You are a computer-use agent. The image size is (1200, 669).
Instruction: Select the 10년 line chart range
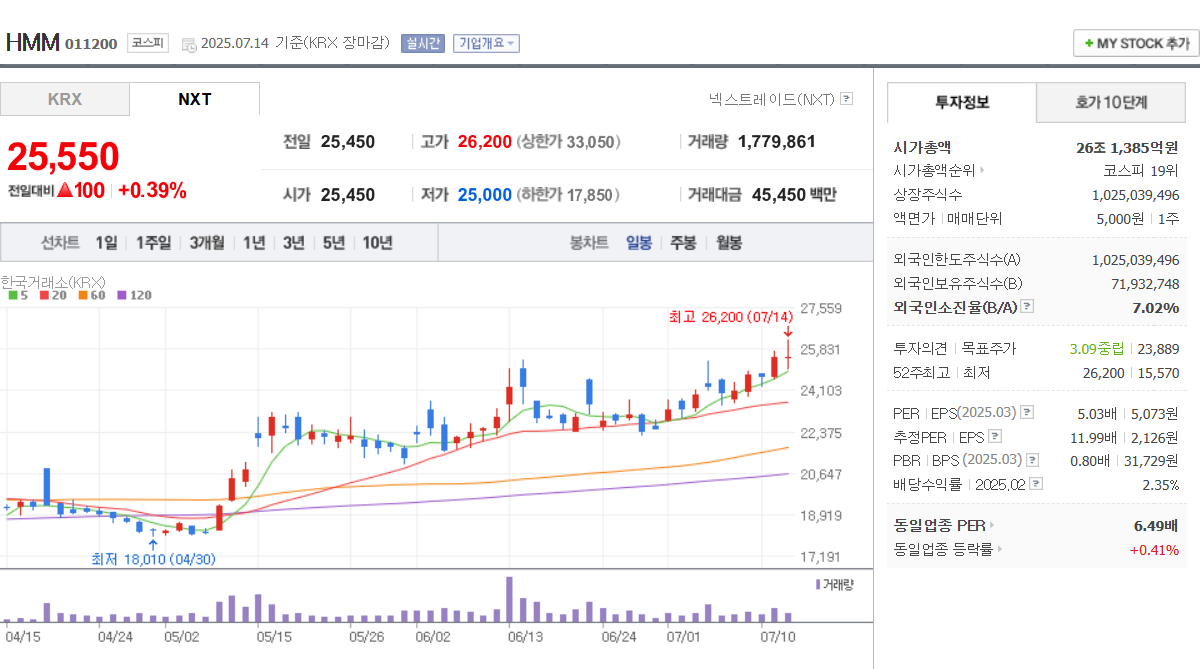(378, 243)
